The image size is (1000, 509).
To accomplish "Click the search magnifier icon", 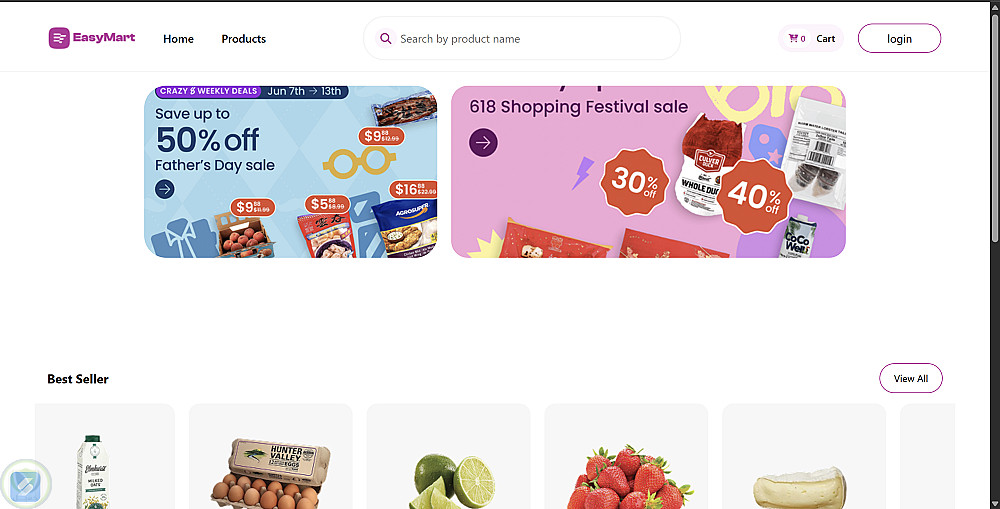I will [x=385, y=39].
